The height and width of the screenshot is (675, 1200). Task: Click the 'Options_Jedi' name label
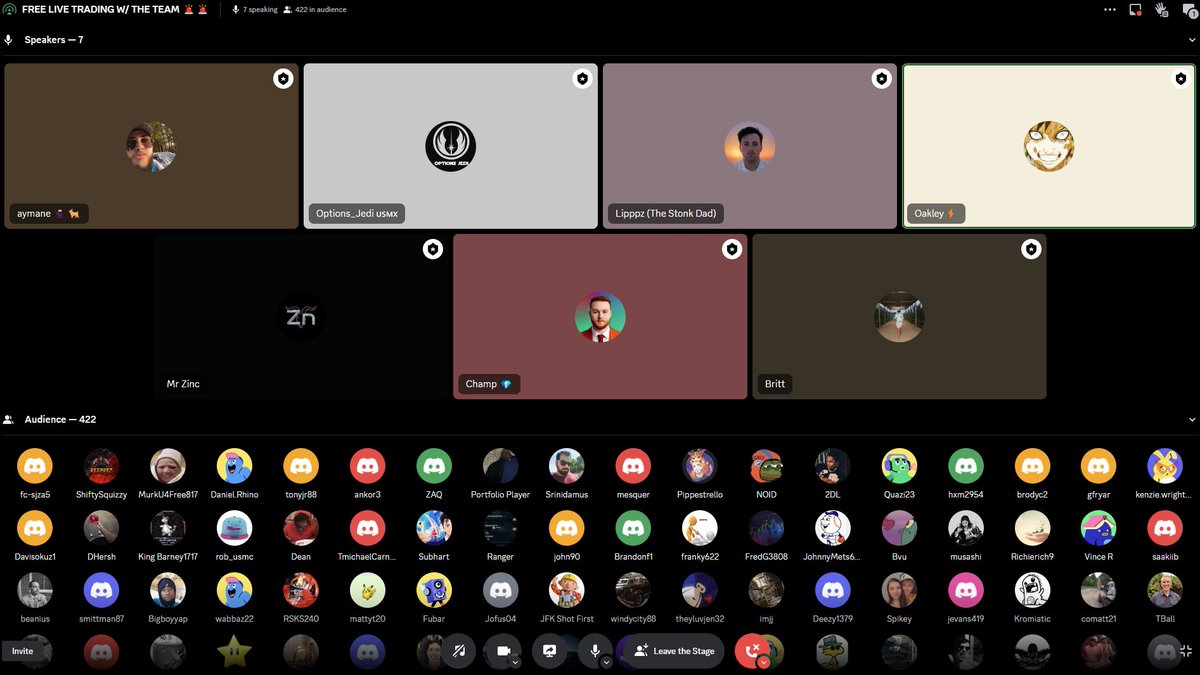[x=357, y=213]
